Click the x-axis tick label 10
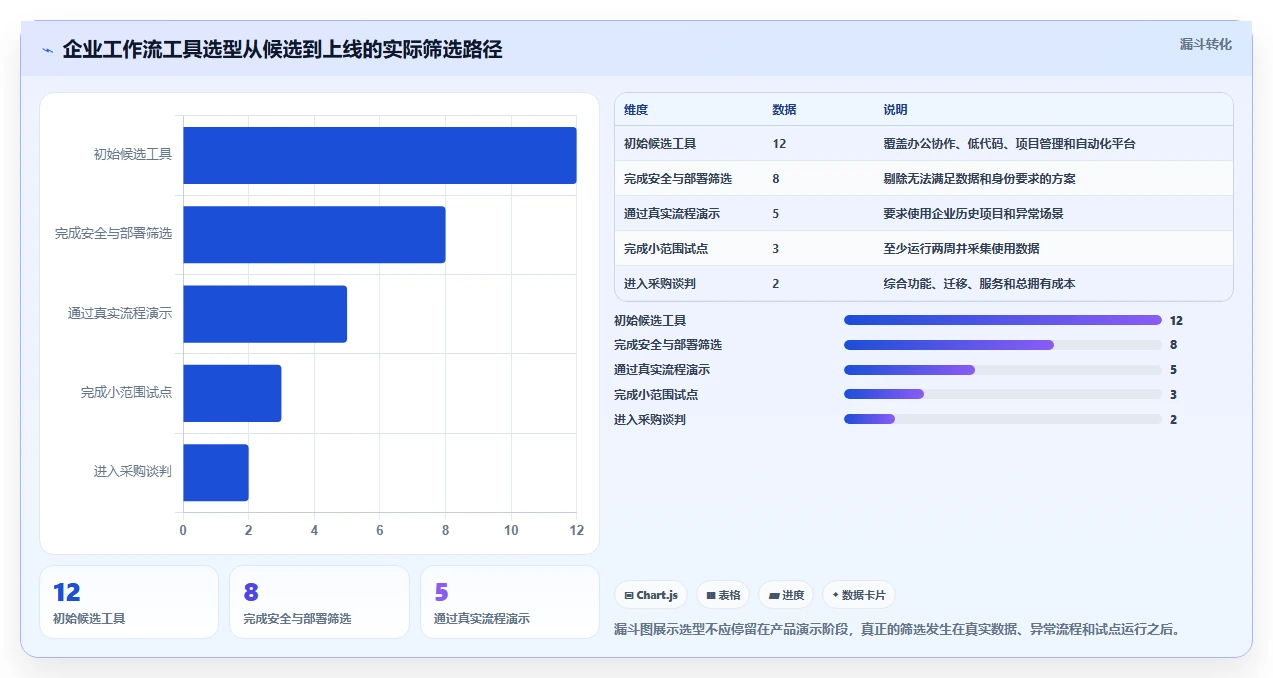Screen dimensions: 1273x678 coord(511,531)
